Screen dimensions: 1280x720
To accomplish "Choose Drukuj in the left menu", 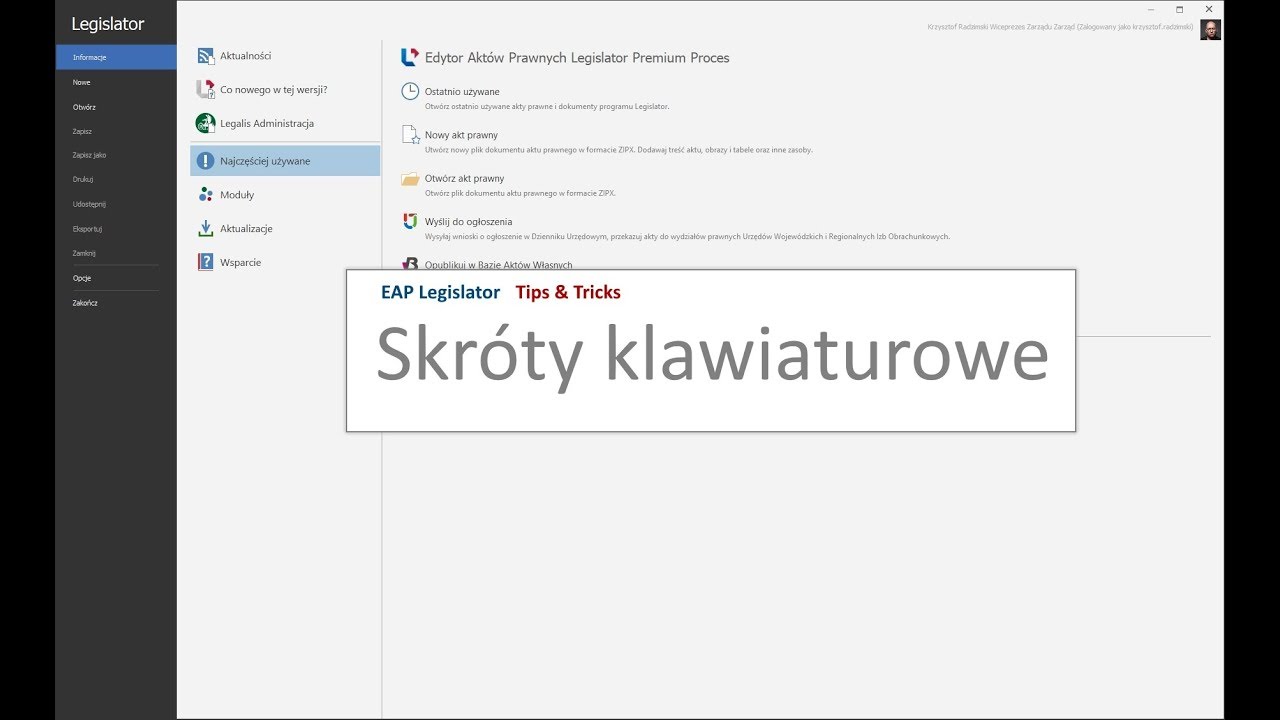I will (x=116, y=179).
